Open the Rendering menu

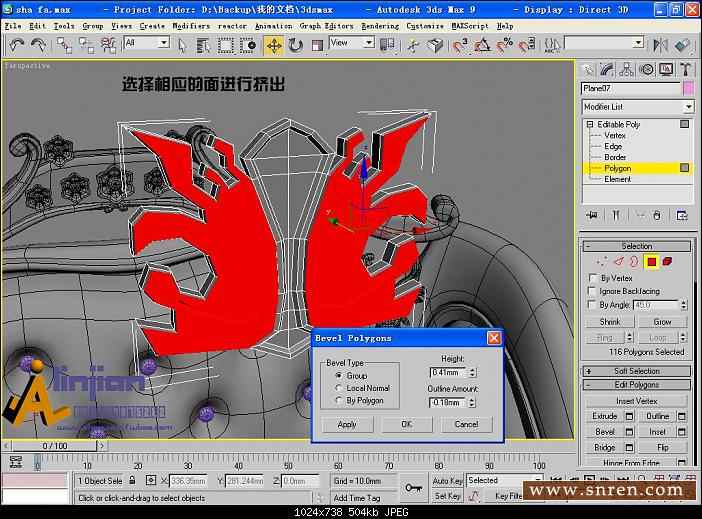(x=380, y=26)
